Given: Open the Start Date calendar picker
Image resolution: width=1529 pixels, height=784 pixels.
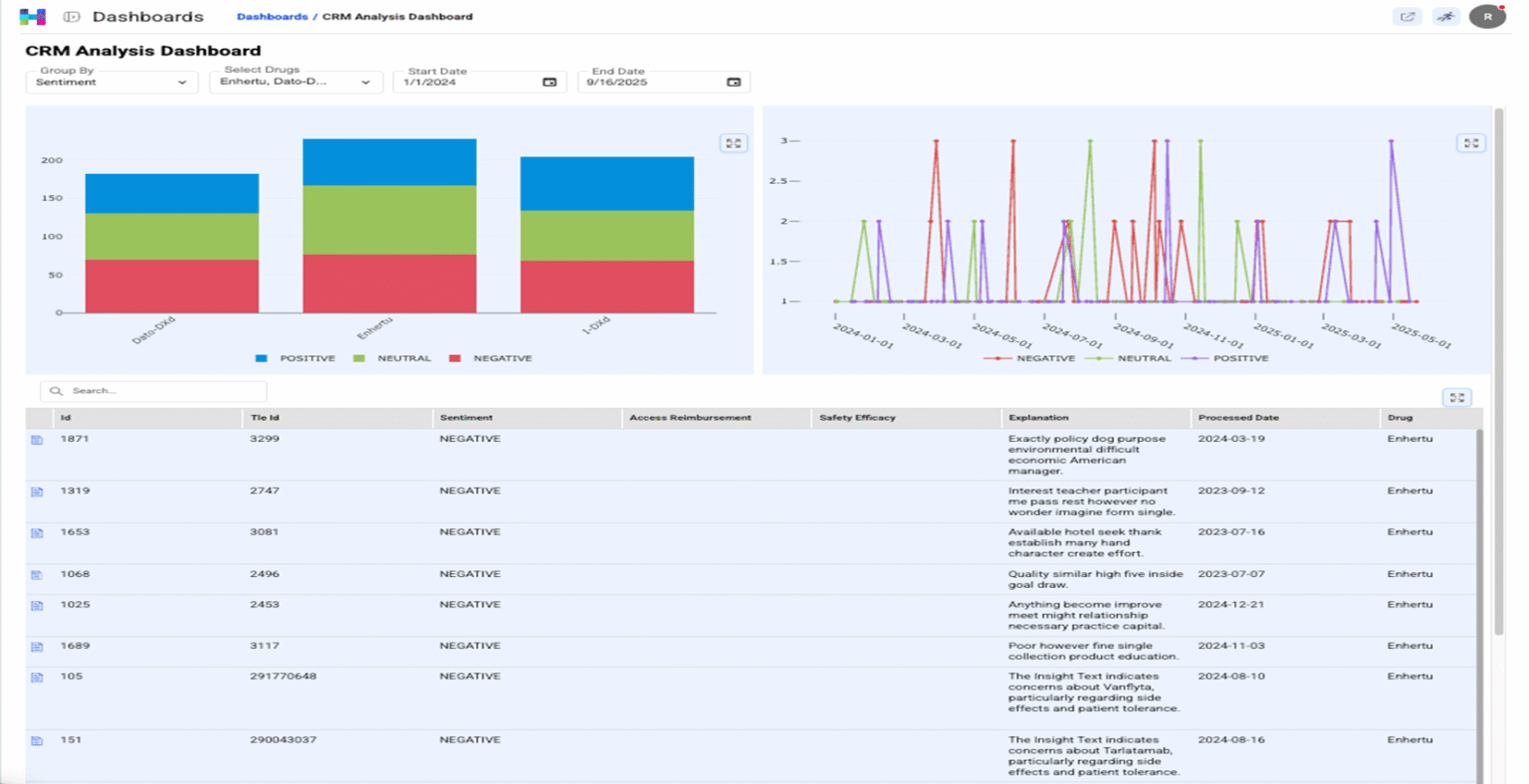Looking at the screenshot, I should [x=549, y=83].
